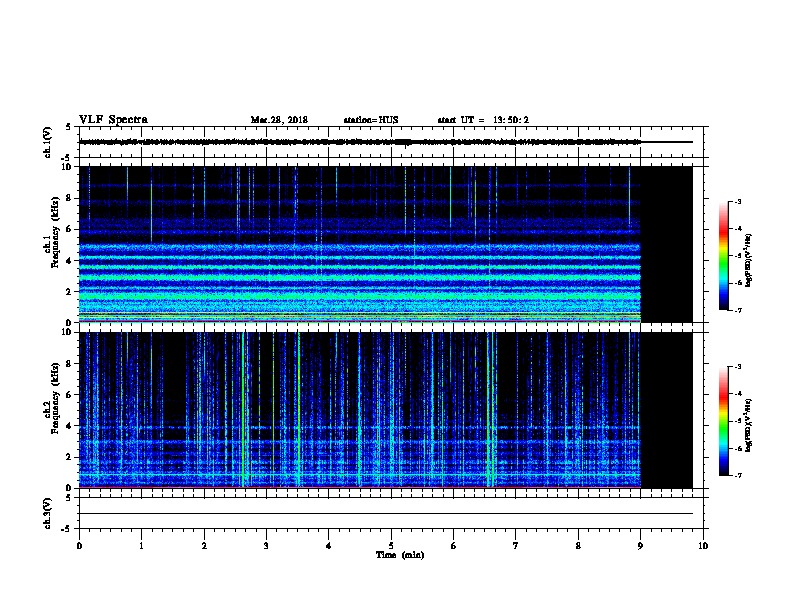Screen dimensions: 792x612
Task: Select the ch.1 "Frequency (kHz)" axis label
Action: 55,232
